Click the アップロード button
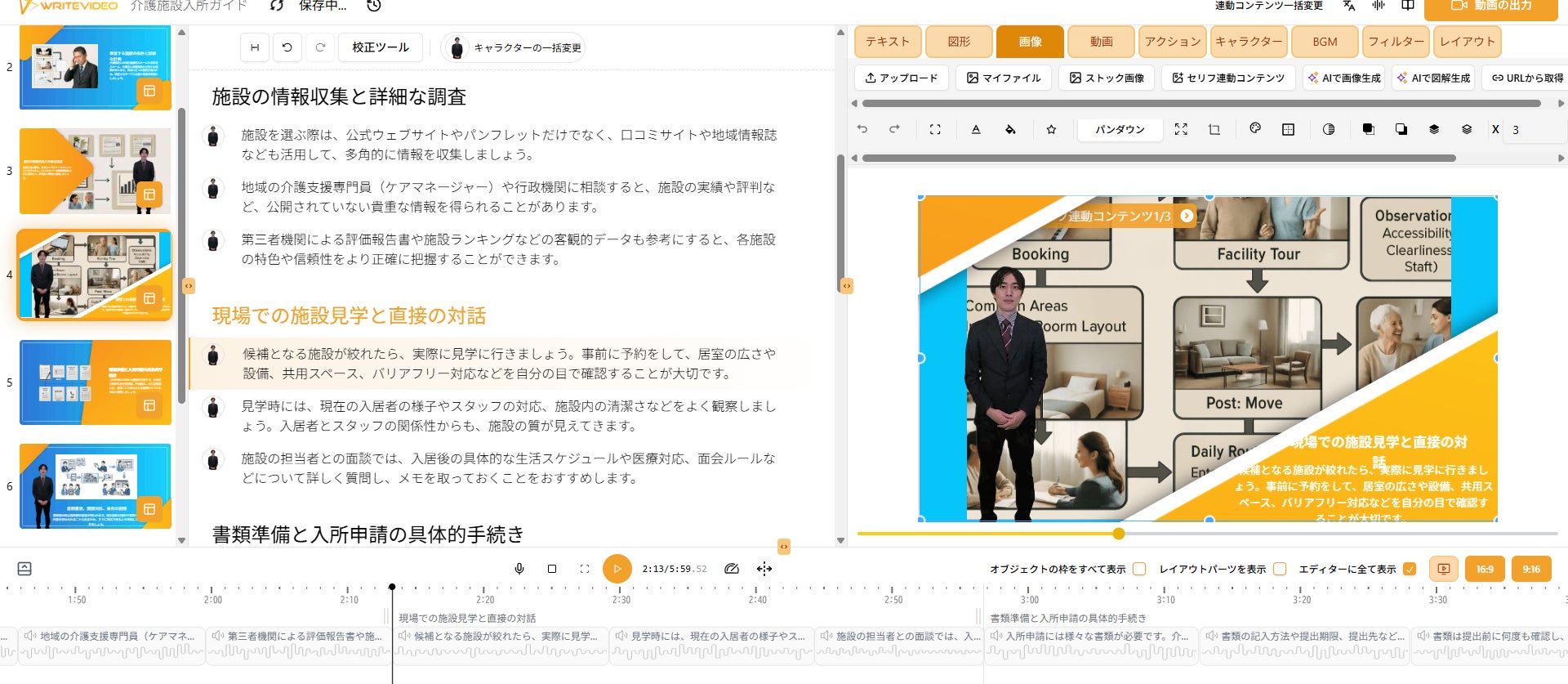1568x684 pixels. pos(902,78)
